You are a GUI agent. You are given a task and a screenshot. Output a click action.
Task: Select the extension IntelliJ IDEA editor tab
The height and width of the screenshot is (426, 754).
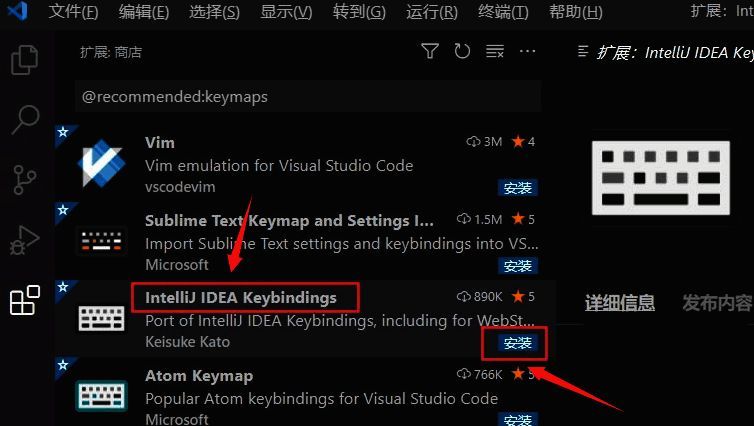(666, 52)
